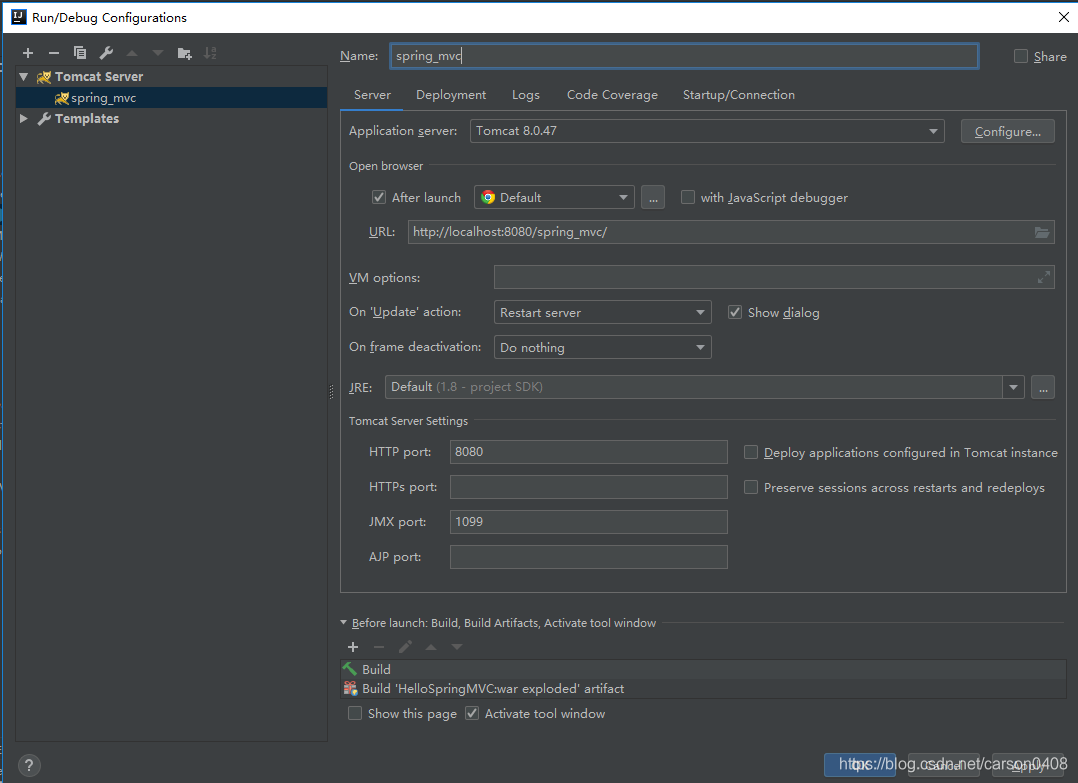Screen dimensions: 1078x783
Task: Click the VM options input field
Action: pyautogui.click(x=774, y=277)
